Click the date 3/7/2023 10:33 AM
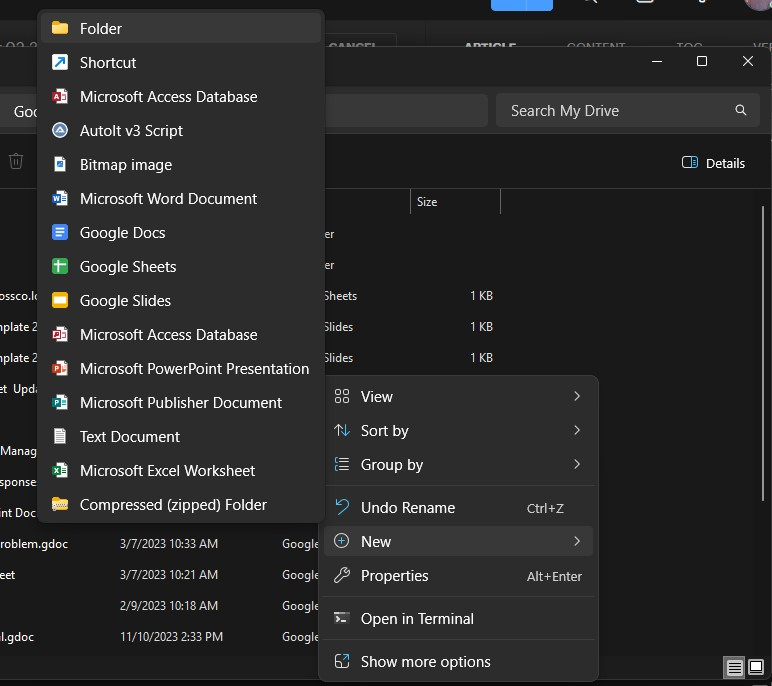 tap(168, 543)
